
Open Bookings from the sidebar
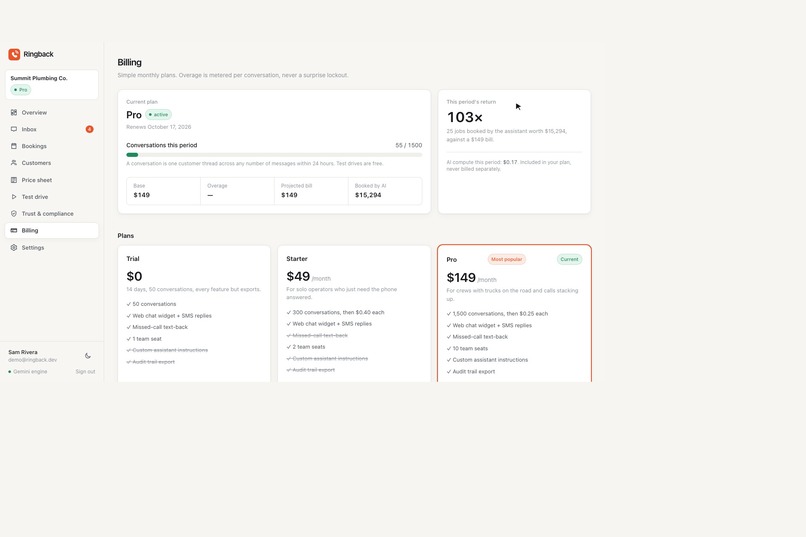(x=51, y=146)
